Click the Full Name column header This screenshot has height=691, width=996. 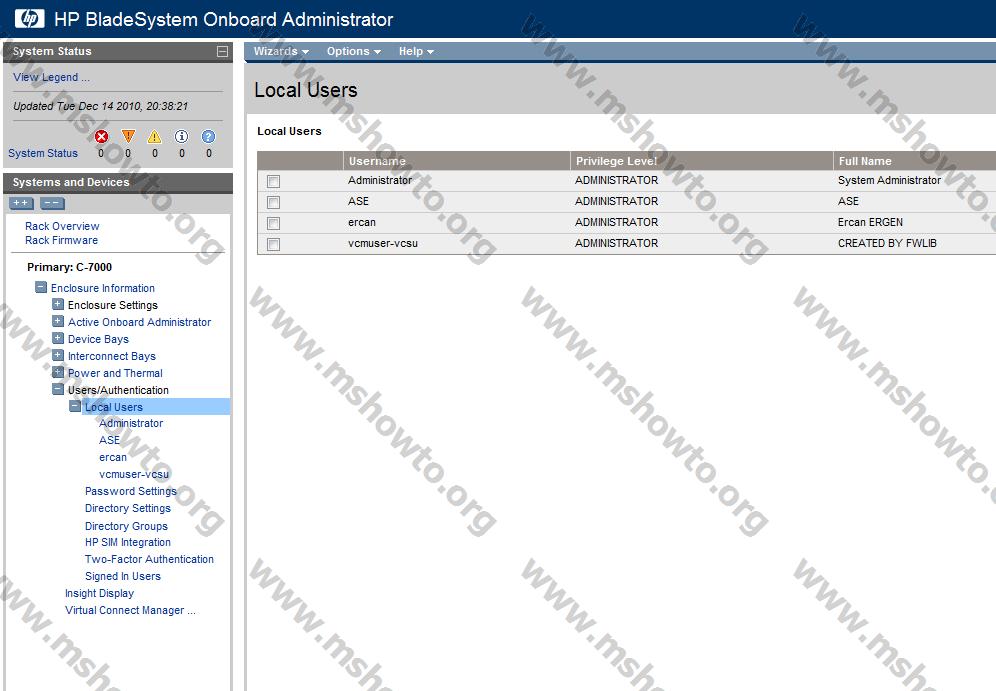[x=915, y=161]
